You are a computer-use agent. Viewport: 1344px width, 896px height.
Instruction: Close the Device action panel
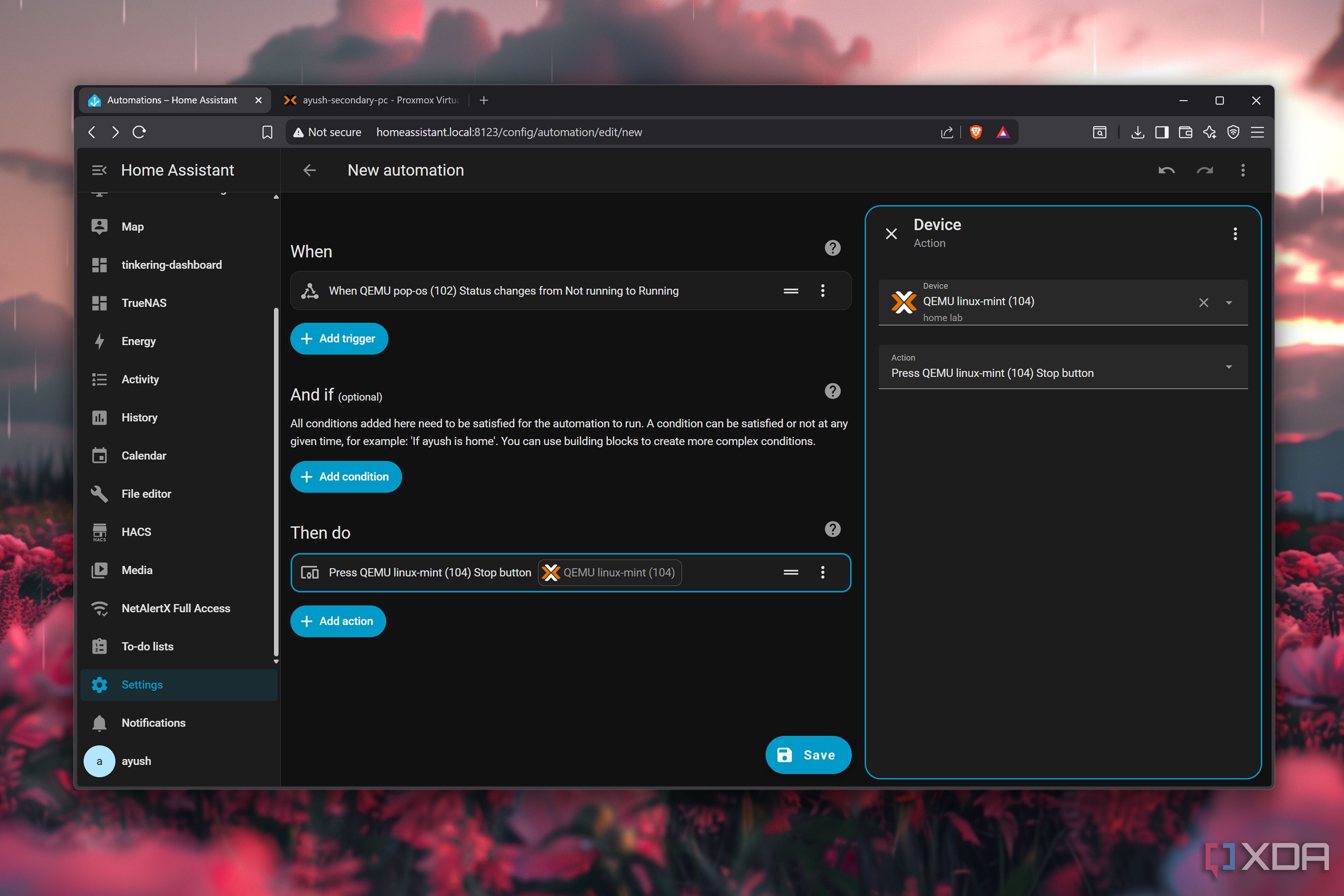tap(892, 234)
